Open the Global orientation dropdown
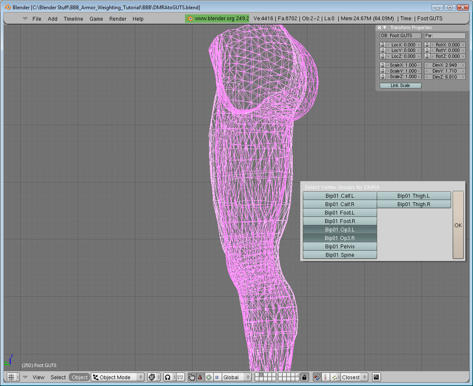Image resolution: width=473 pixels, height=386 pixels. [x=236, y=377]
